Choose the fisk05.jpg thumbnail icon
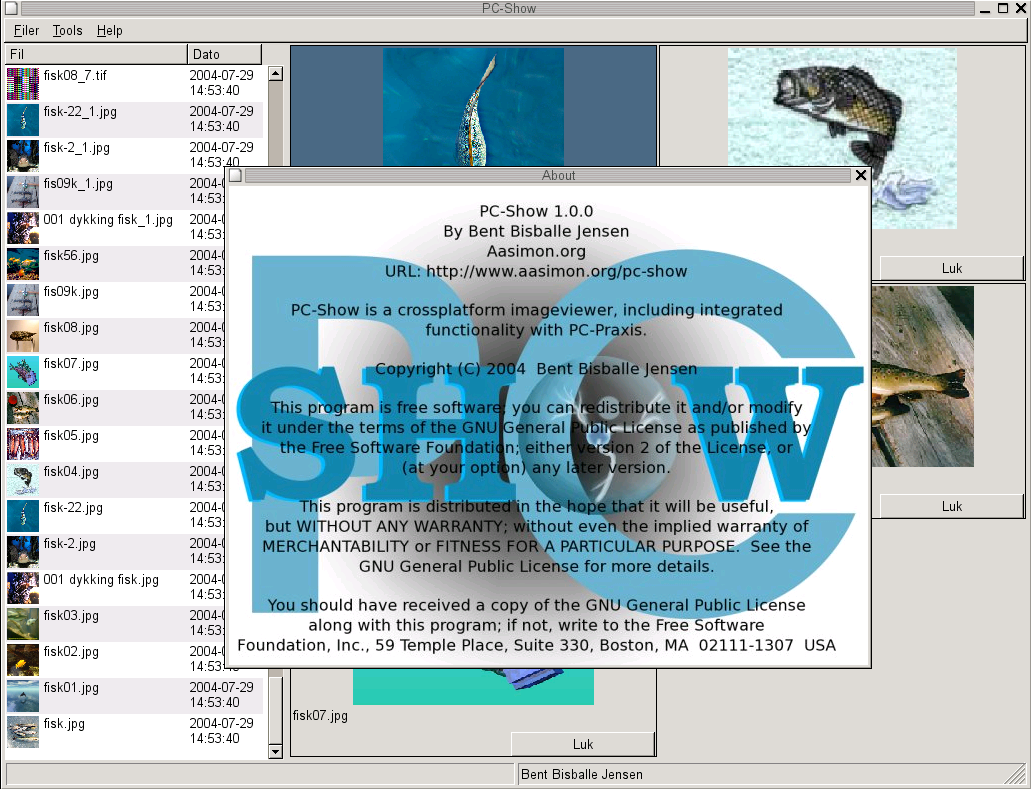This screenshot has width=1031, height=789. (23, 444)
